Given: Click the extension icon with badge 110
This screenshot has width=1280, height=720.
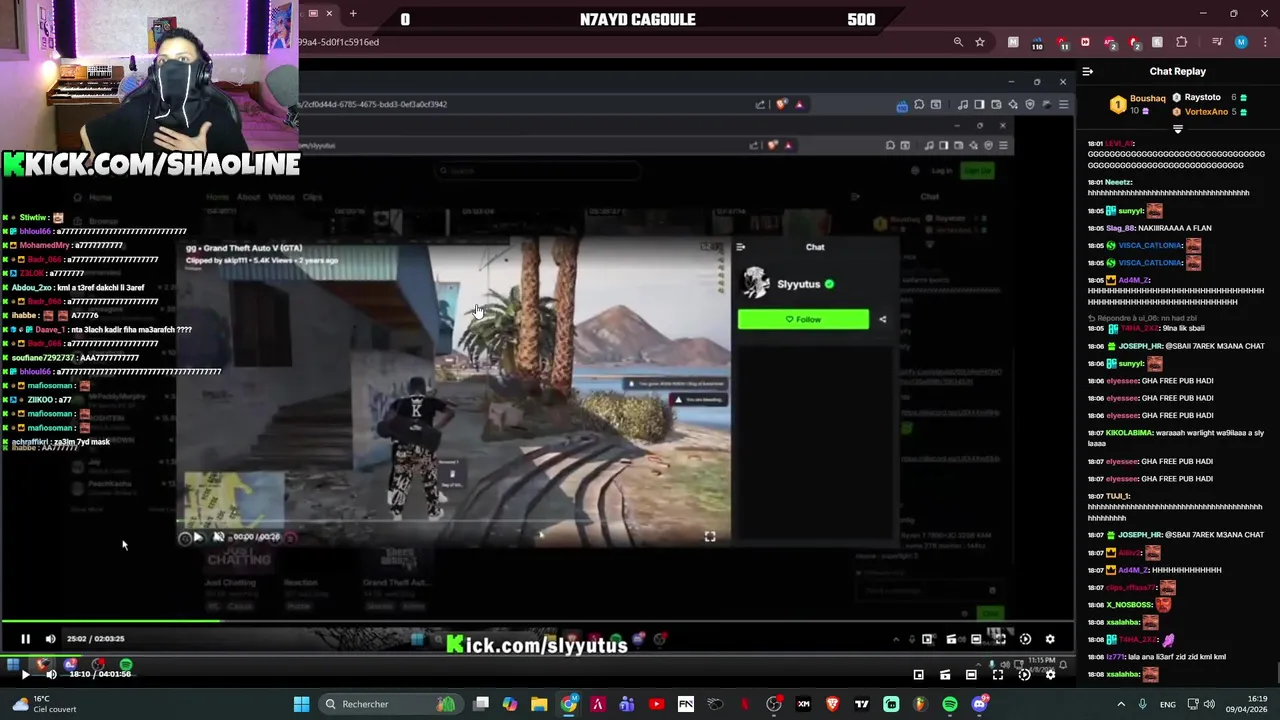Looking at the screenshot, I should pyautogui.click(x=1037, y=43).
